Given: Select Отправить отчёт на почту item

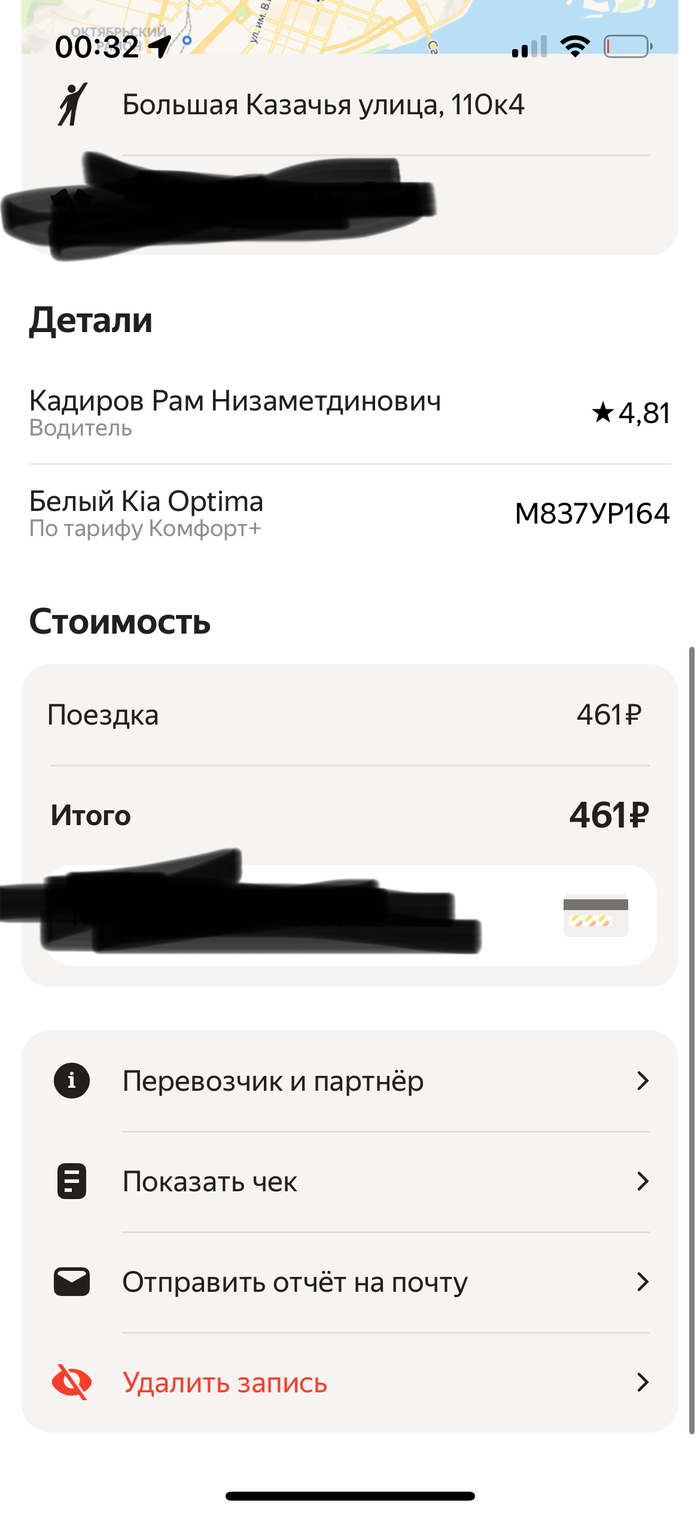Looking at the screenshot, I should click(295, 1282).
